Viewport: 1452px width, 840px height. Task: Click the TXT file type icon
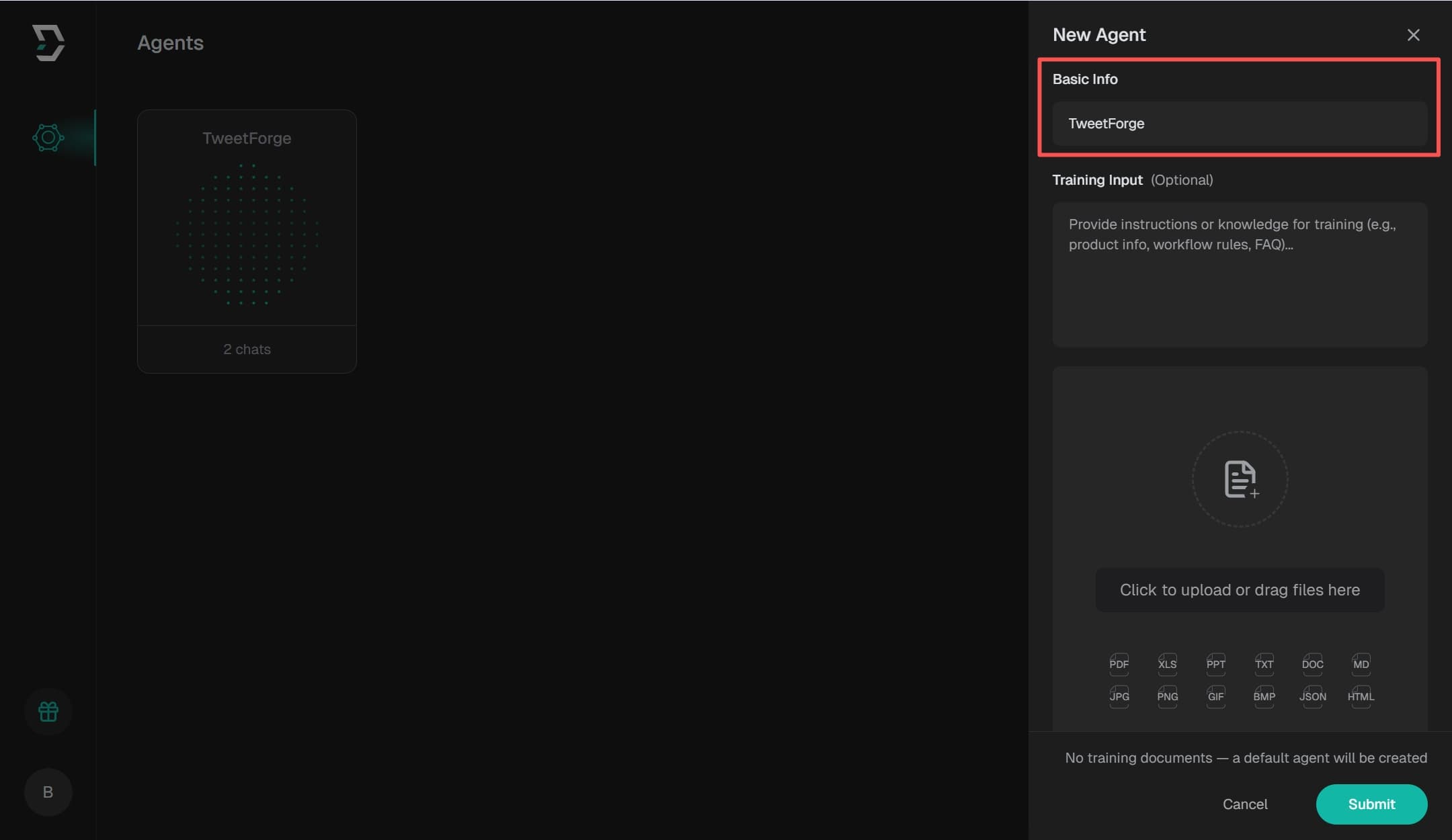pyautogui.click(x=1264, y=664)
